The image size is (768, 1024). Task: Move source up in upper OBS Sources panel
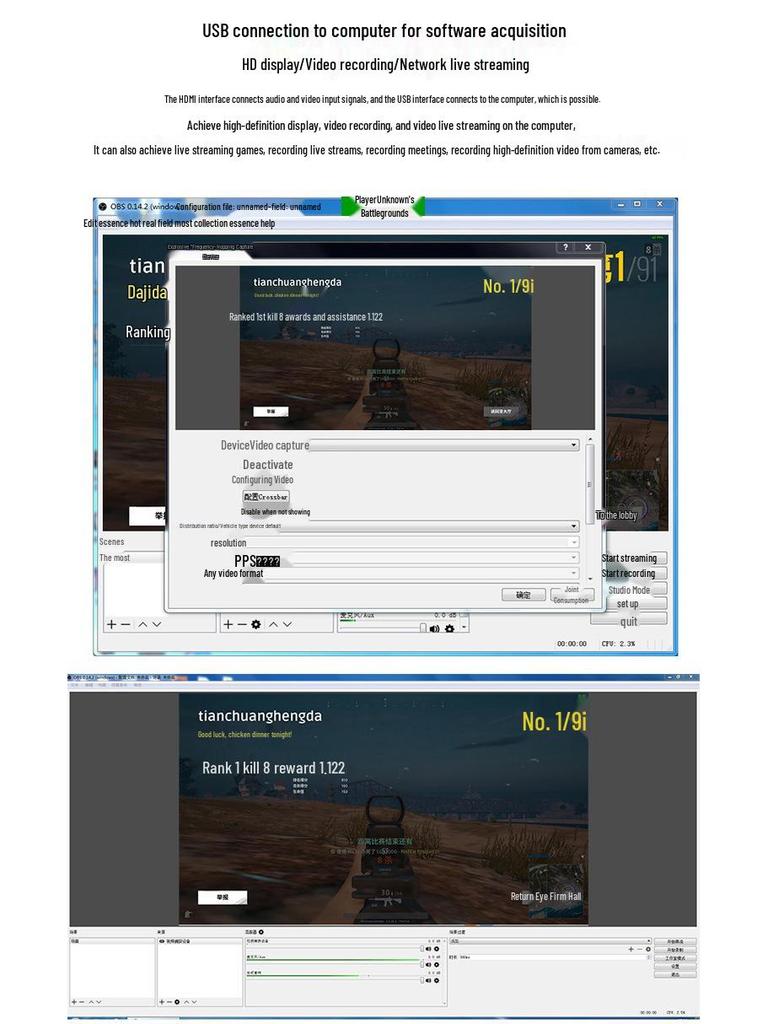pos(273,624)
